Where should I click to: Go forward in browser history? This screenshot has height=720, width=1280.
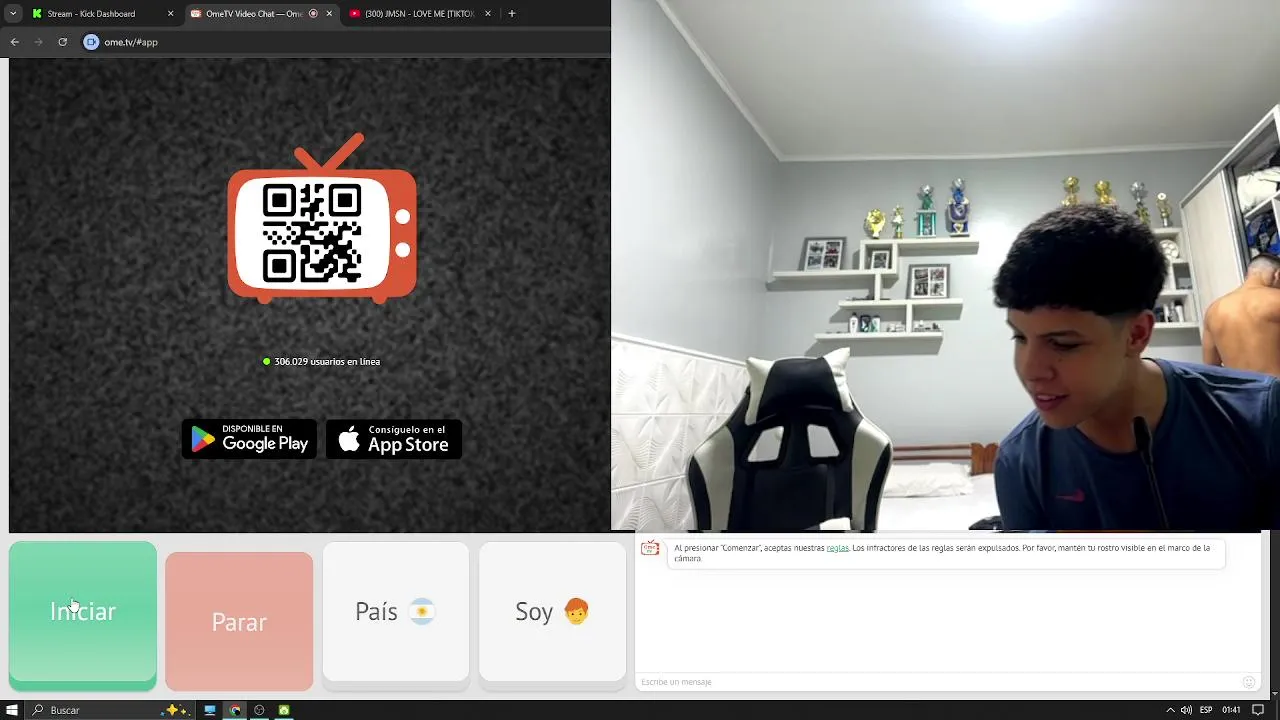tap(38, 42)
